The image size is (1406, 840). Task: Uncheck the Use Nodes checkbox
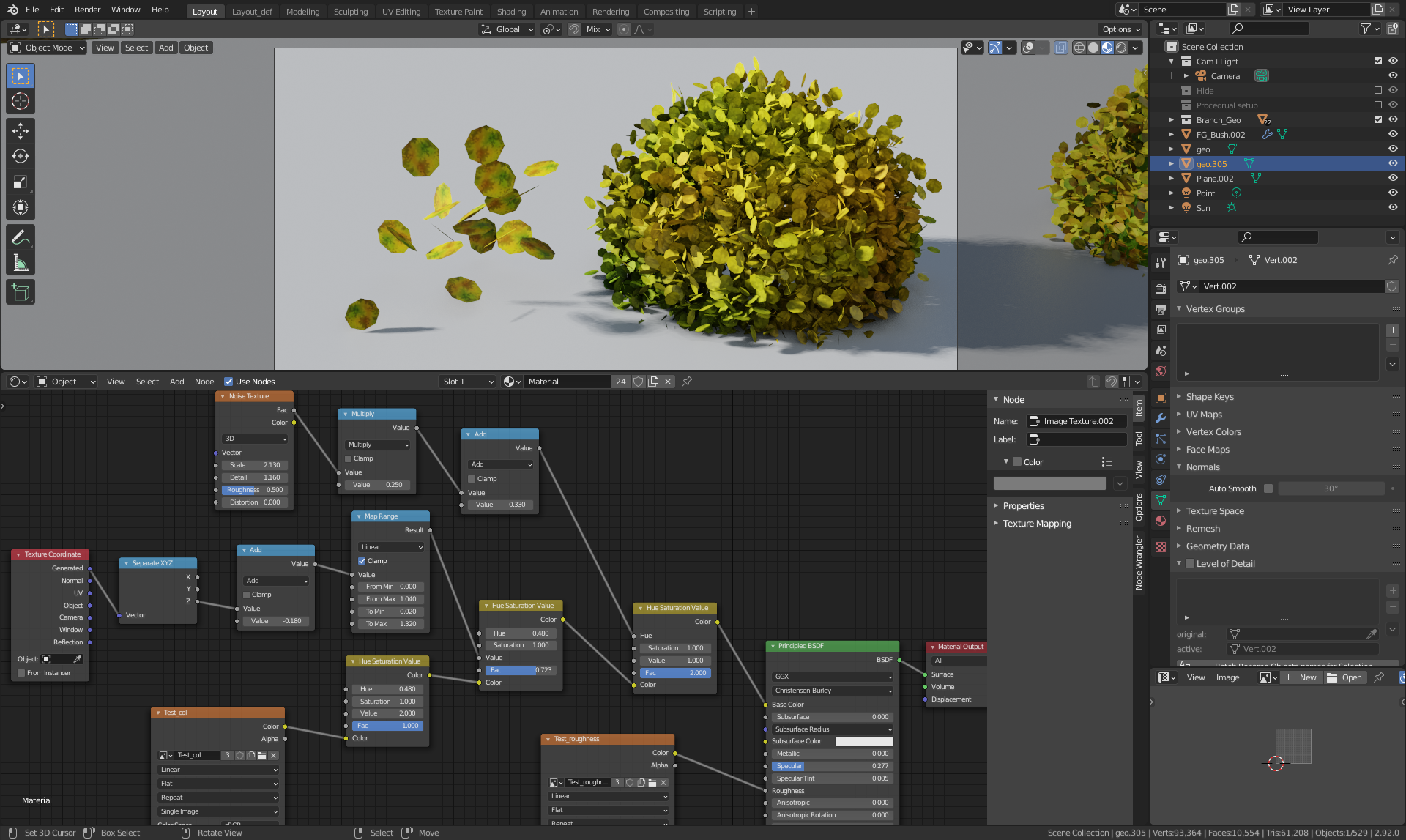pos(228,382)
